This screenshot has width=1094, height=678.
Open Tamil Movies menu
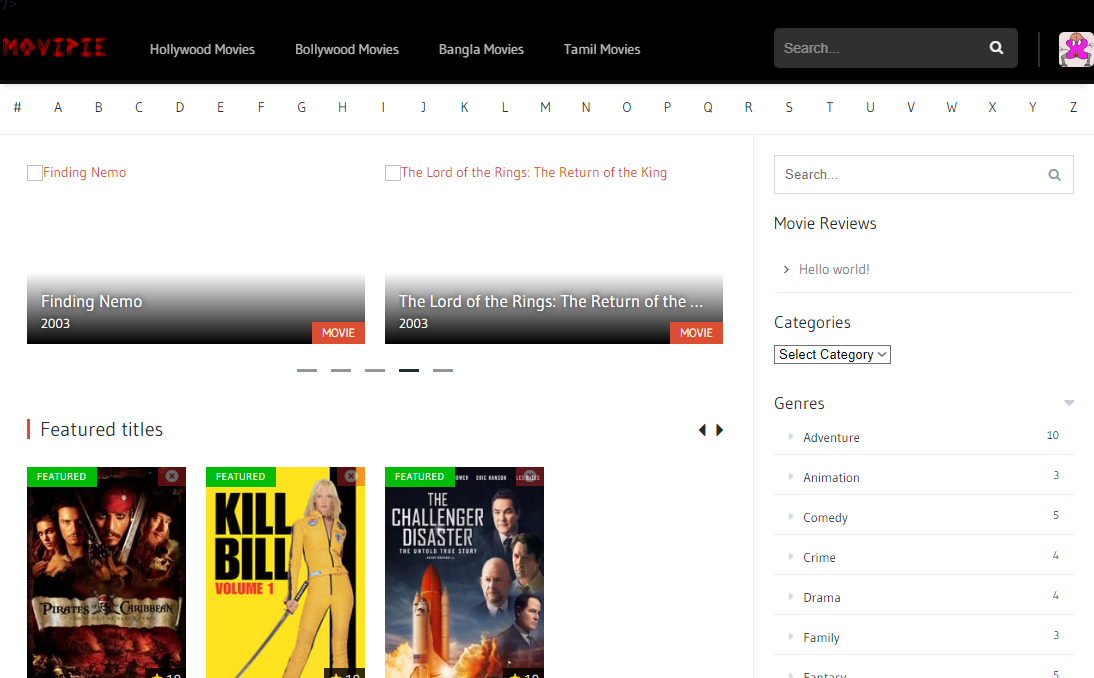click(601, 50)
